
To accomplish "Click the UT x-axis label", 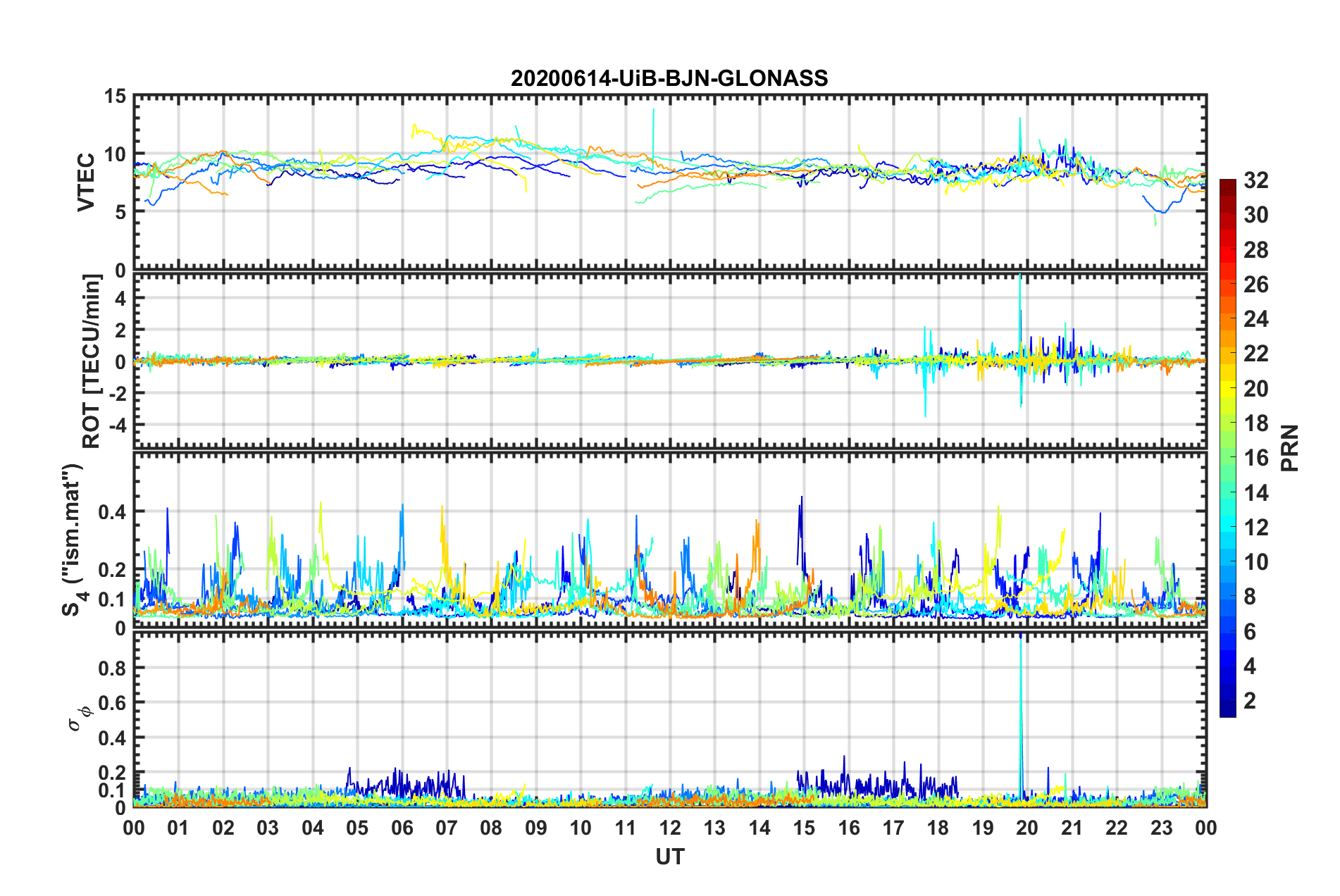I will [x=669, y=857].
